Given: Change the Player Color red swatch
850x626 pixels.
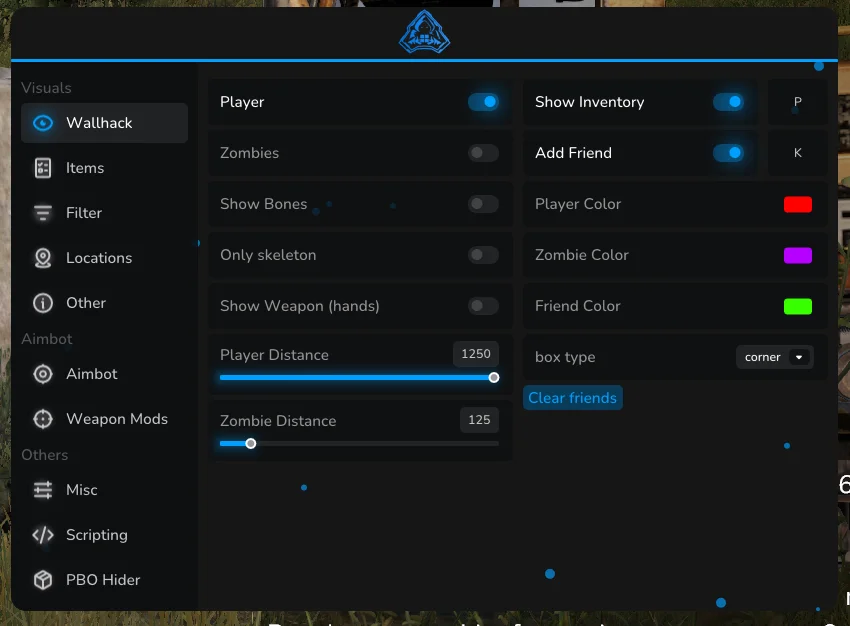Looking at the screenshot, I should [x=797, y=203].
